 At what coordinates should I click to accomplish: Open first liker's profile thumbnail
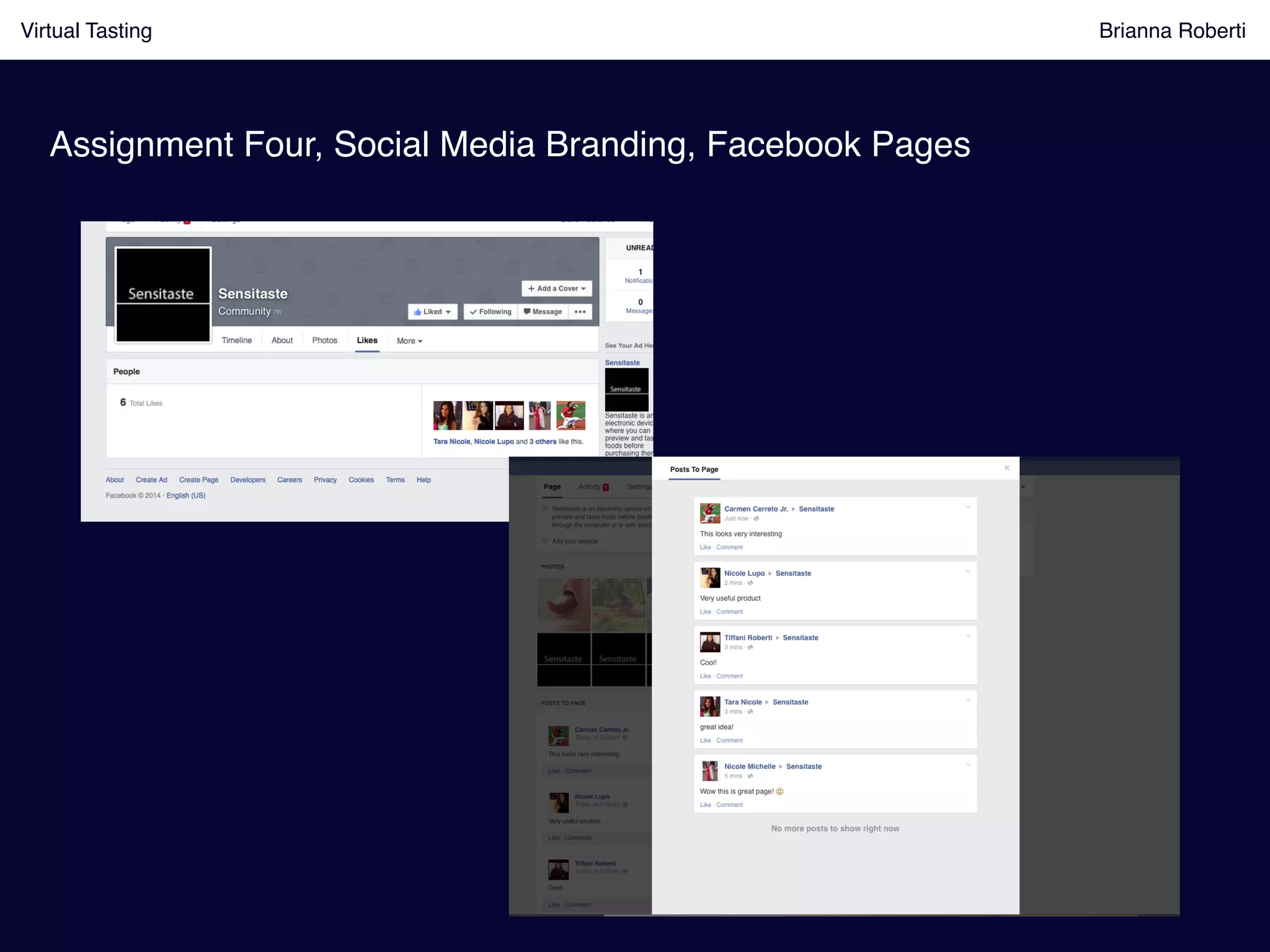coord(448,415)
